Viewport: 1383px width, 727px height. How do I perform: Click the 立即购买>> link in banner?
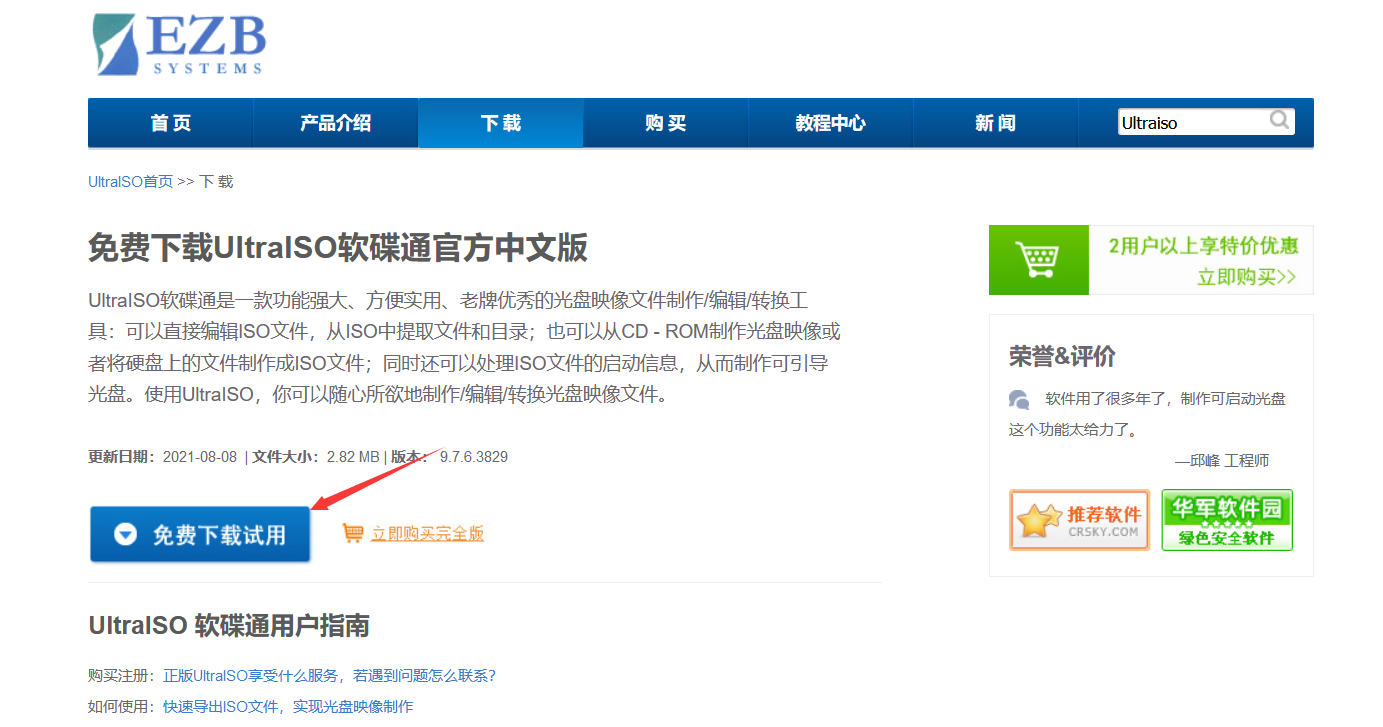1246,277
